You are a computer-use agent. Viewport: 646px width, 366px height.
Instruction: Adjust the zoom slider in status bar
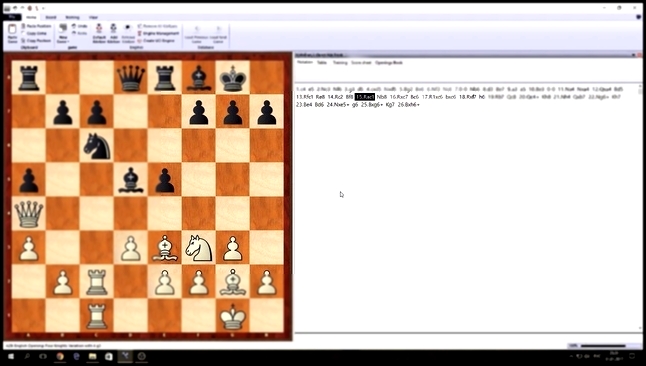603,346
